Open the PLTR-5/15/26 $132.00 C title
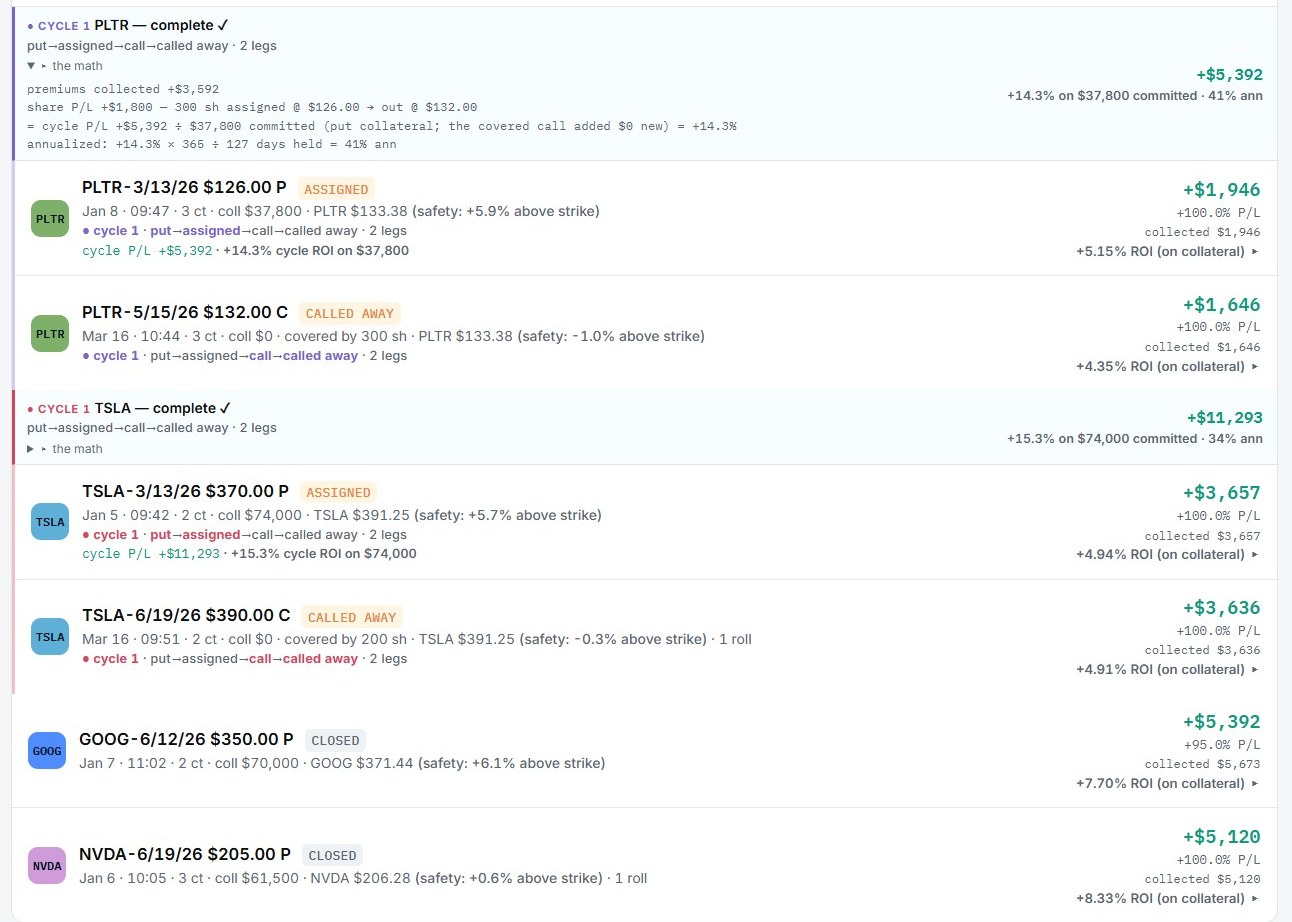Screen dimensions: 1292x922 (x=185, y=313)
